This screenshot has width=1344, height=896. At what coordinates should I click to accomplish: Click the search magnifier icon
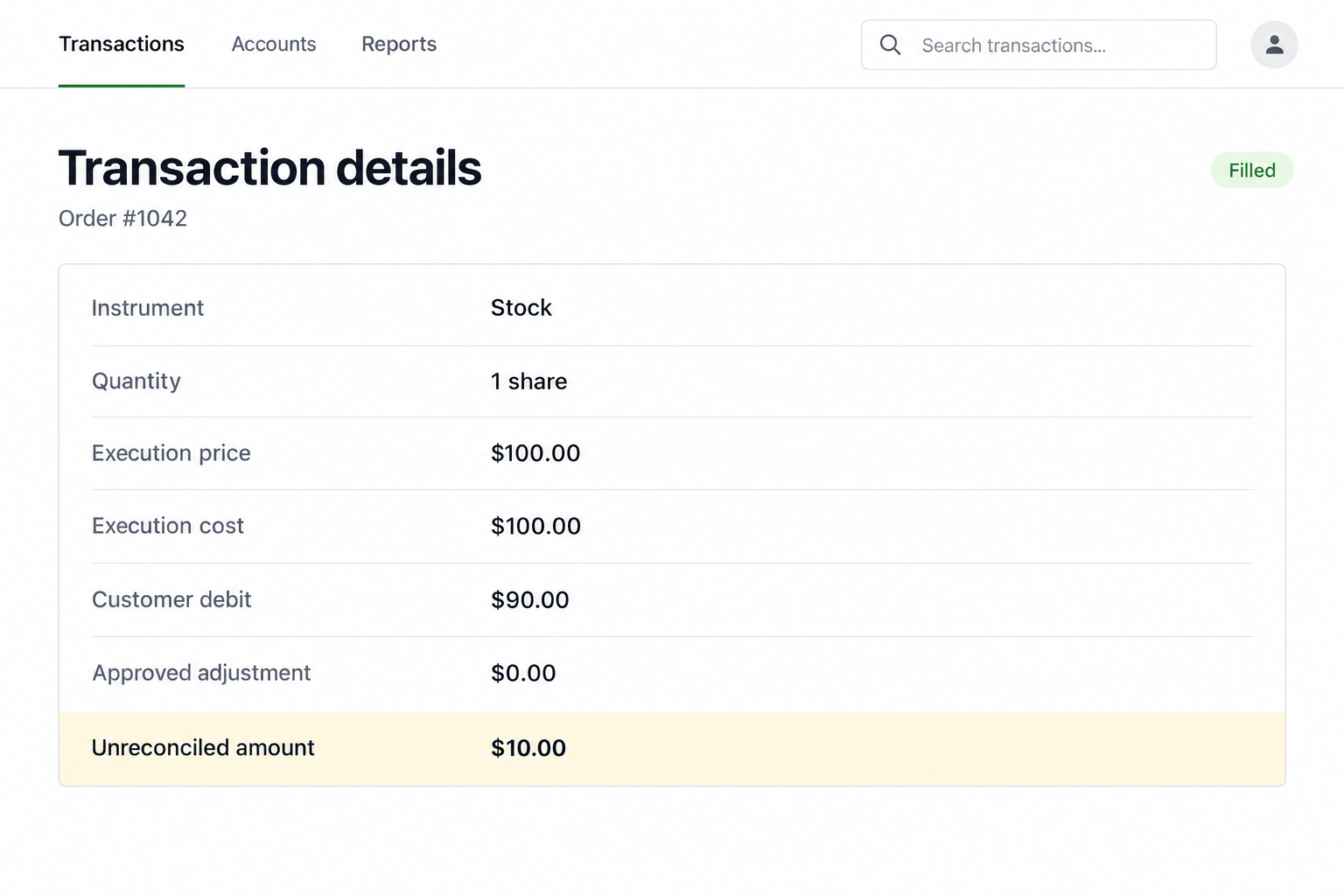pyautogui.click(x=890, y=45)
